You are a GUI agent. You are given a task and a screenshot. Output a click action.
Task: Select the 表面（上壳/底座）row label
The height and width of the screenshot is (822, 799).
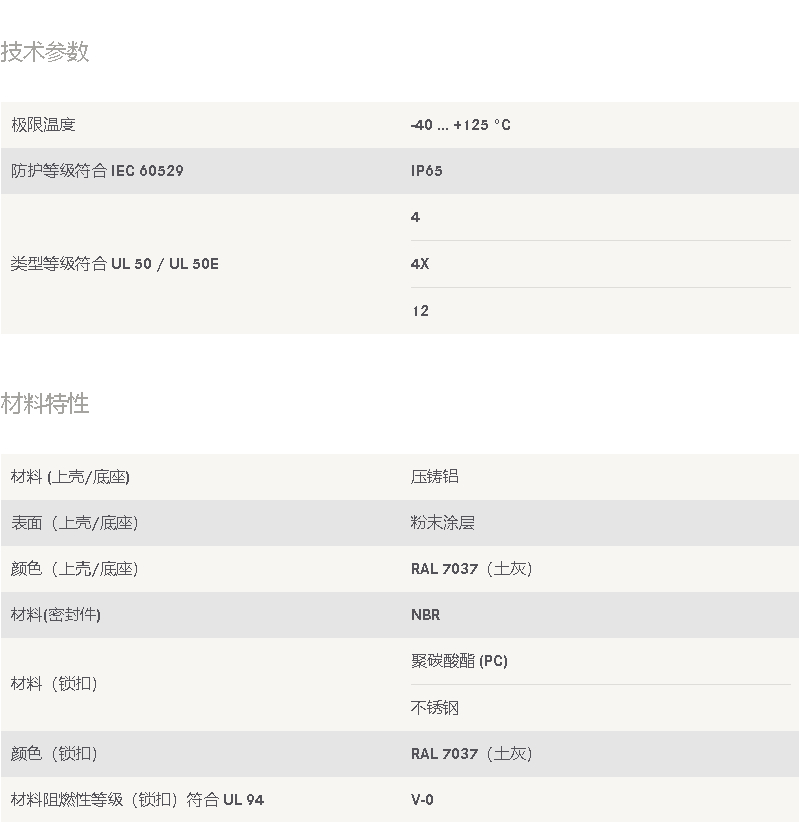click(x=74, y=523)
